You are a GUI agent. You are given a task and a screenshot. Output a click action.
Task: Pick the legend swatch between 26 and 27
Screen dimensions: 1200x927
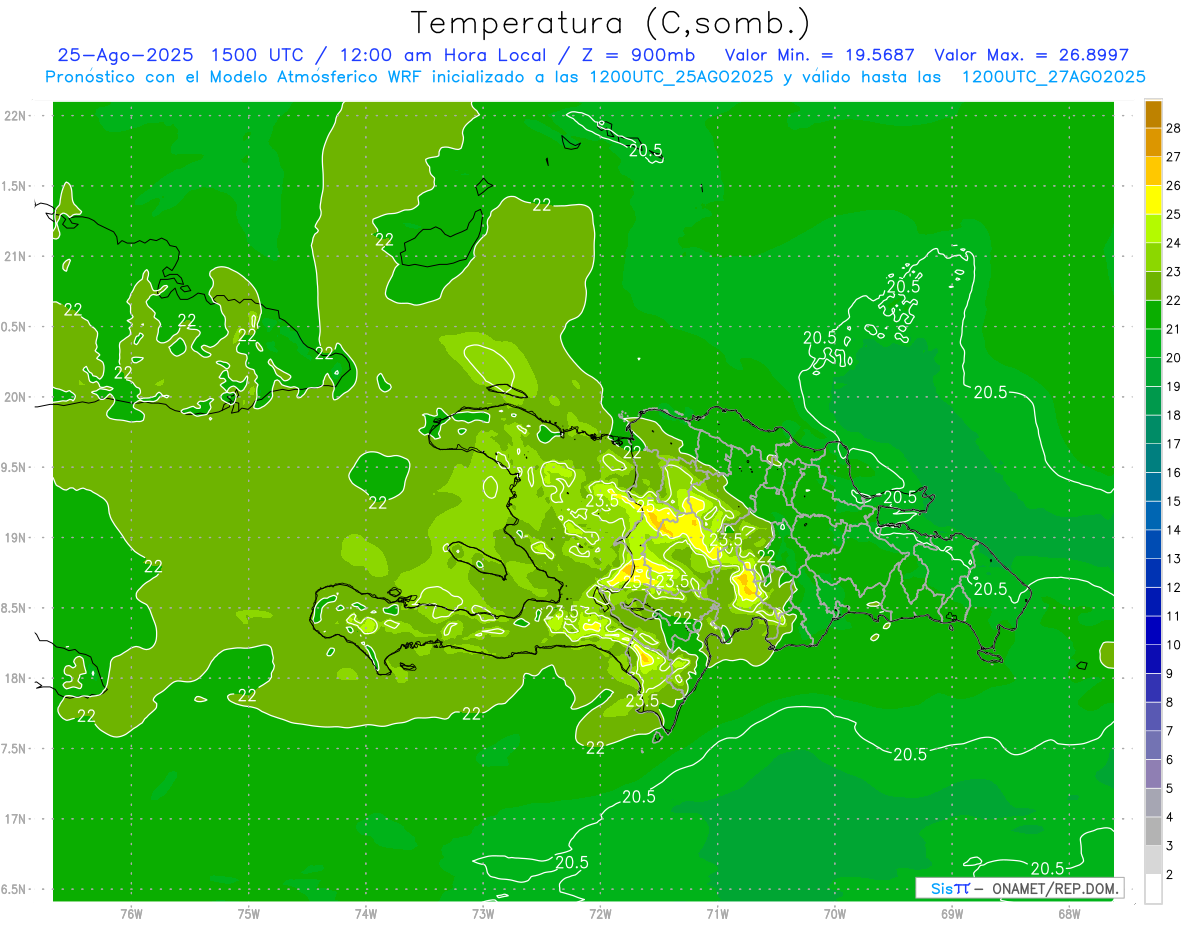pos(1153,172)
